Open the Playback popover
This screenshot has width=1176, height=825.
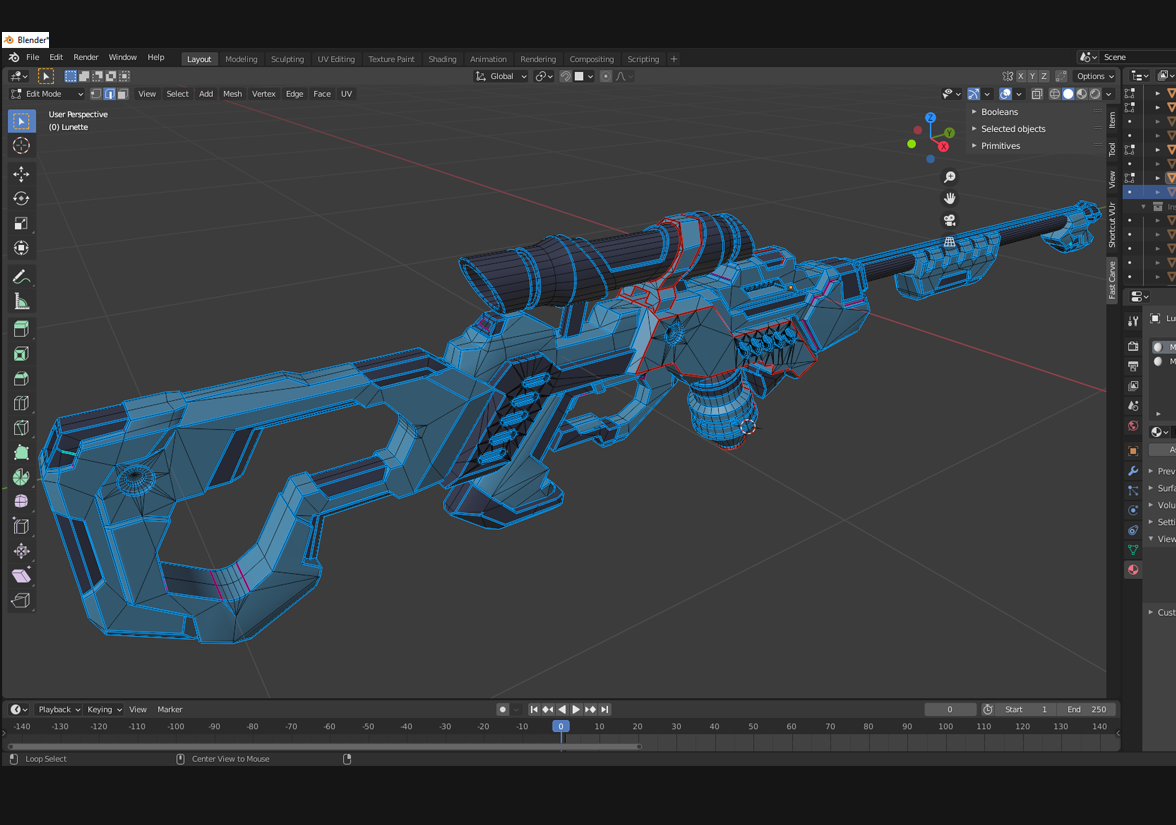pyautogui.click(x=59, y=709)
